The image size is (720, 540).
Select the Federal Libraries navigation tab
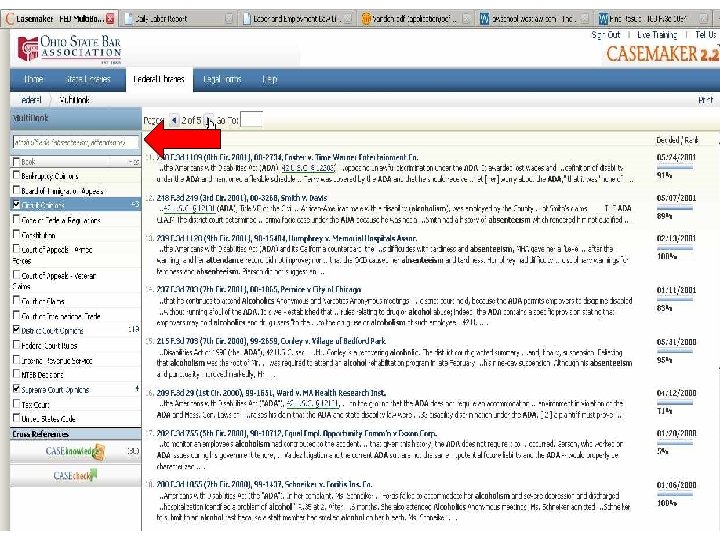(x=159, y=79)
